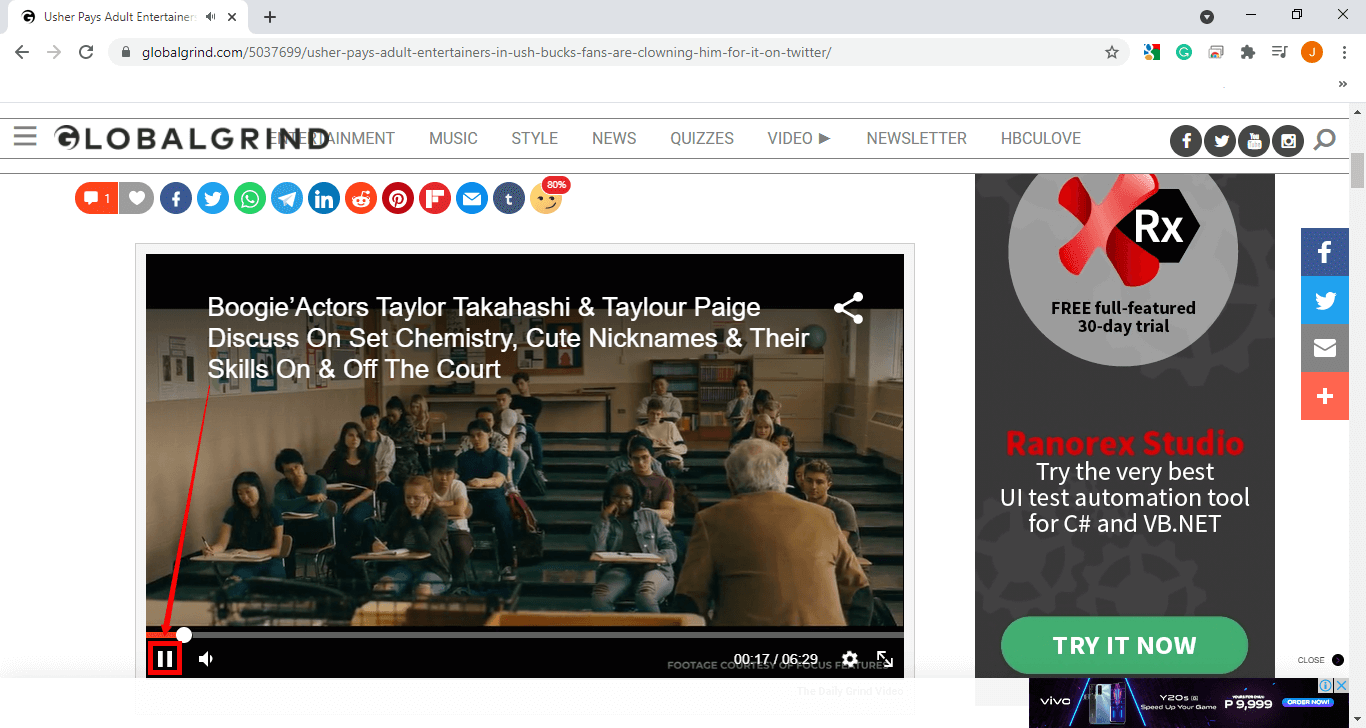Go back with browser back arrow
Image resolution: width=1366 pixels, height=728 pixels.
(x=22, y=52)
